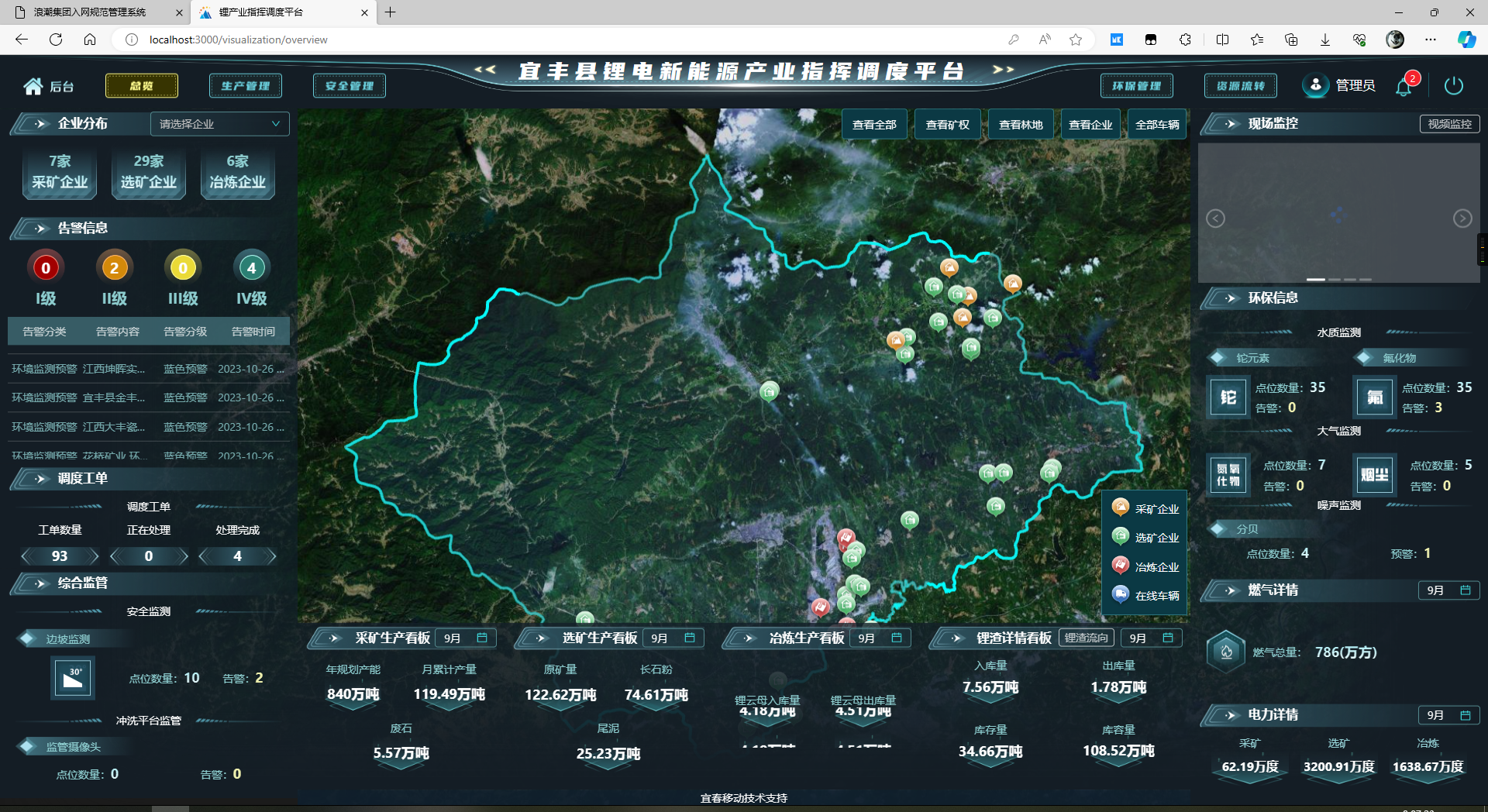The width and height of the screenshot is (1488, 812).
Task: Open alarm row 宜丰县金丰...
Action: (x=148, y=397)
